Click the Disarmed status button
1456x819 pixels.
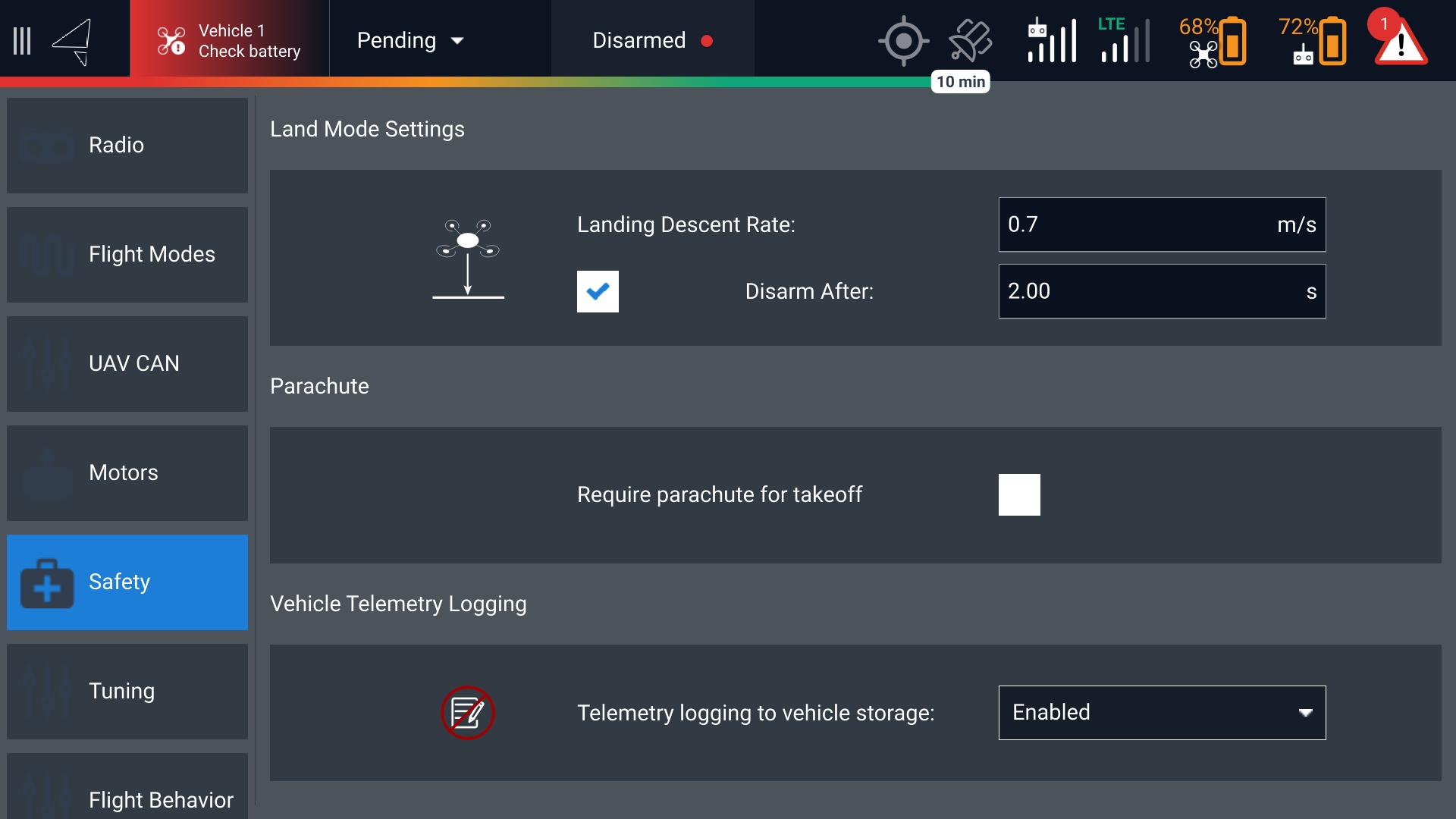click(x=652, y=41)
